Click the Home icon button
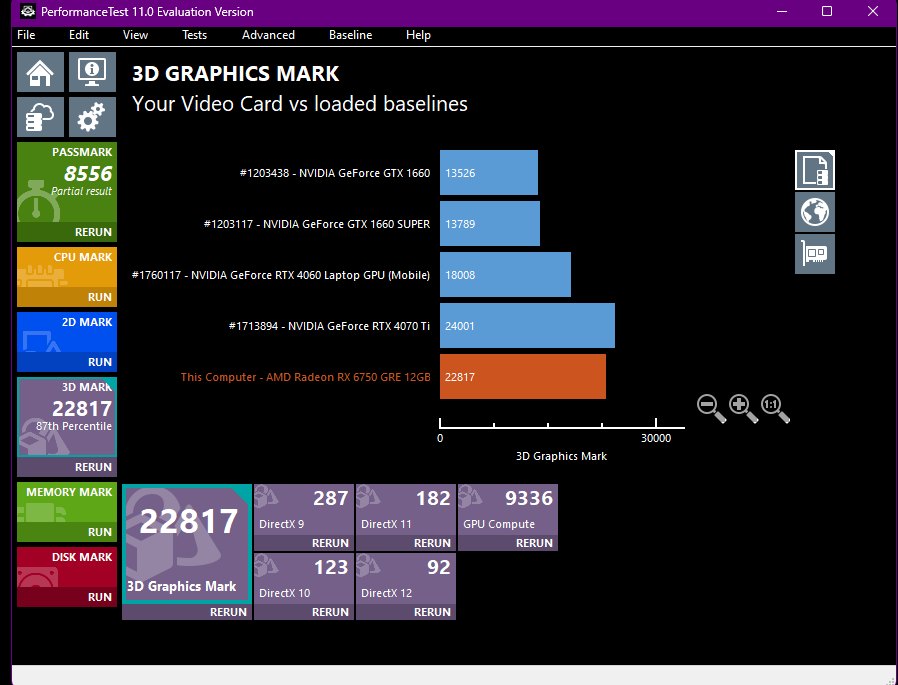The height and width of the screenshot is (685, 898). tap(40, 72)
